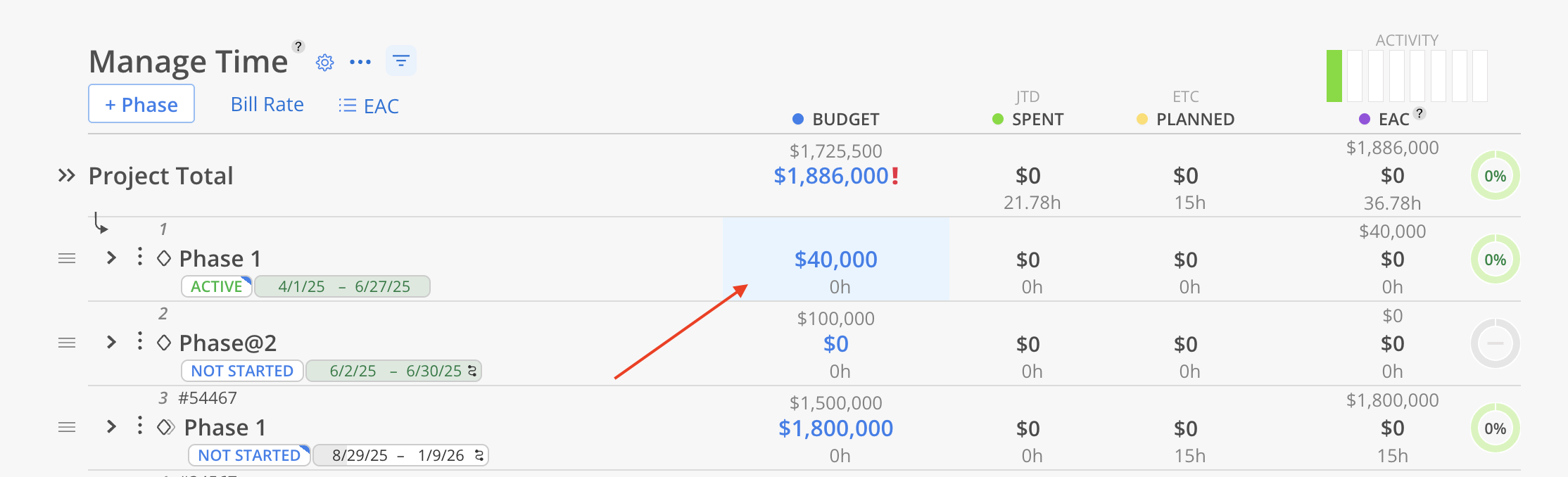Viewport: 1568px width, 477px height.
Task: Expand the Phase@2 row
Action: (x=111, y=342)
